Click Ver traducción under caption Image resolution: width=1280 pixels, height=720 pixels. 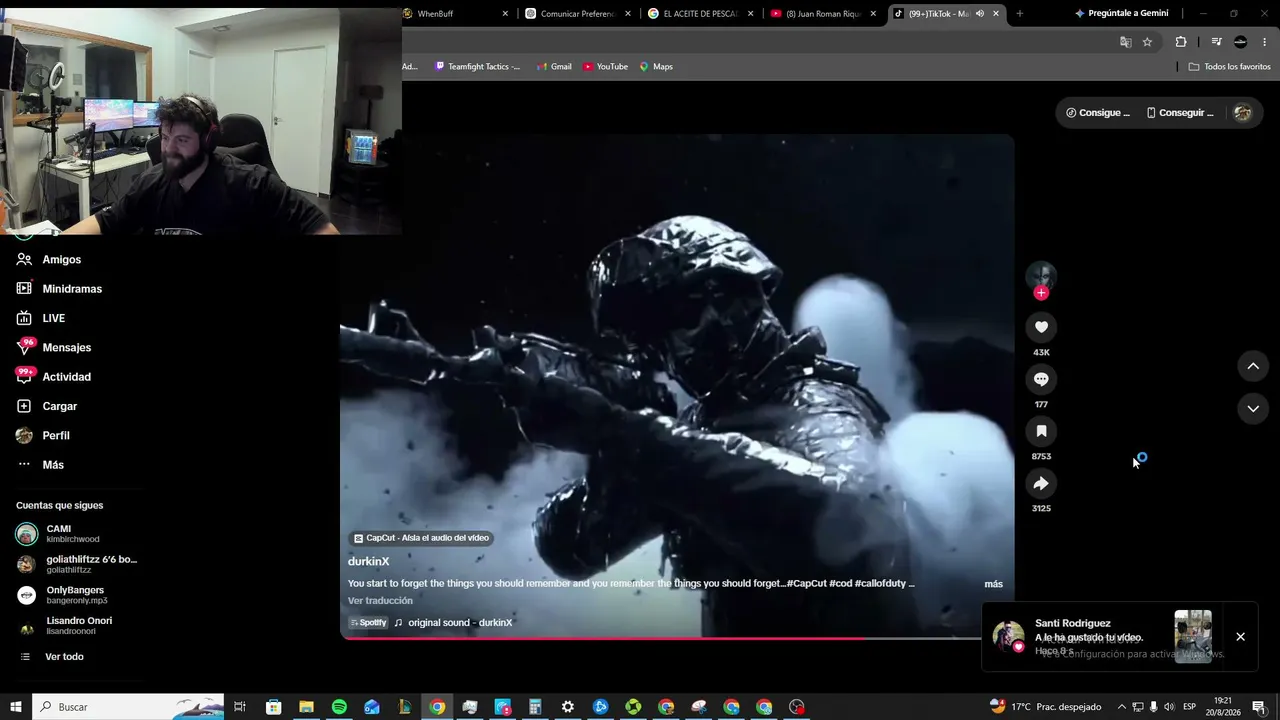coord(380,600)
